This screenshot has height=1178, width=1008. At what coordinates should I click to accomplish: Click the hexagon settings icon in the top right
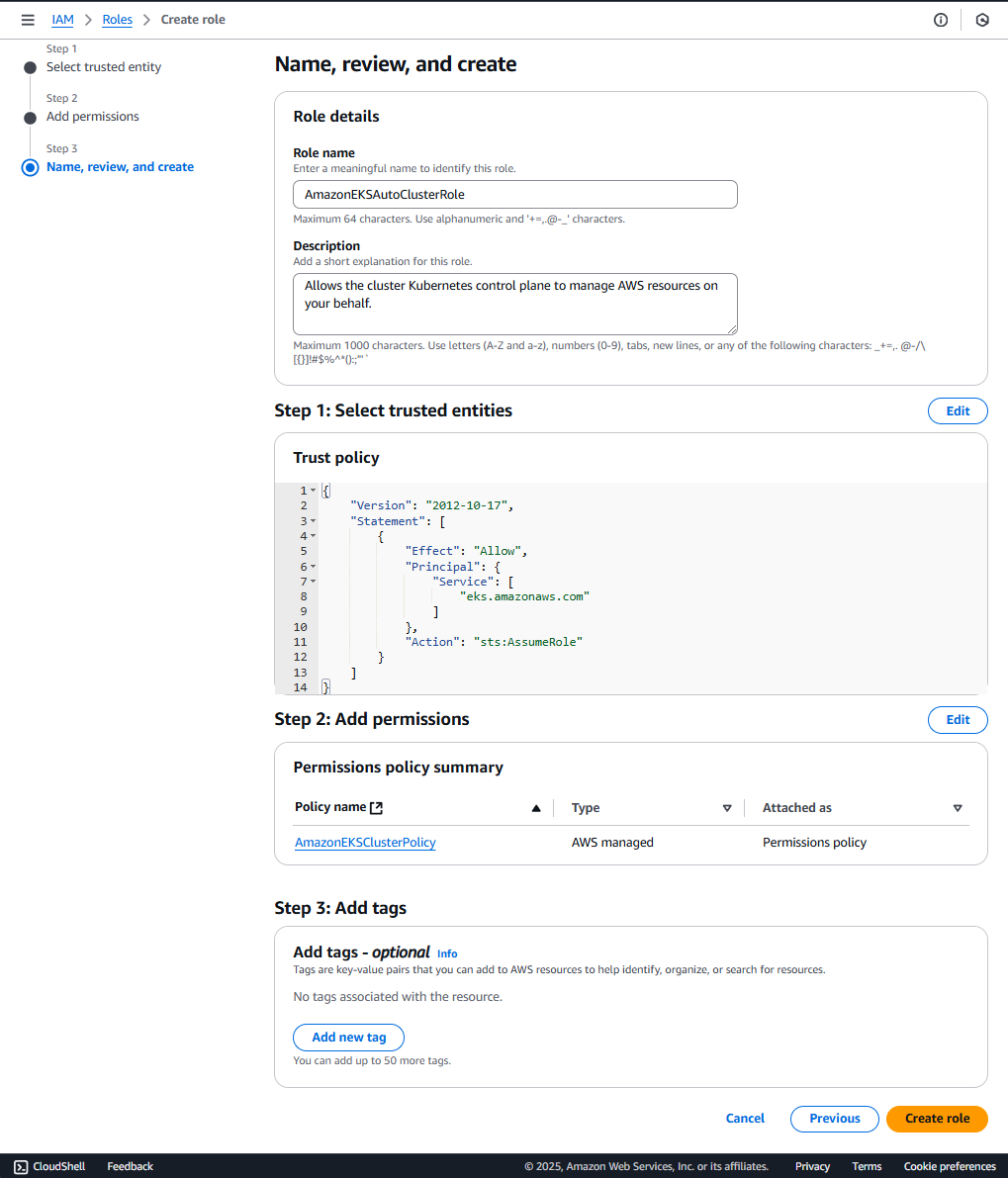pyautogui.click(x=982, y=21)
